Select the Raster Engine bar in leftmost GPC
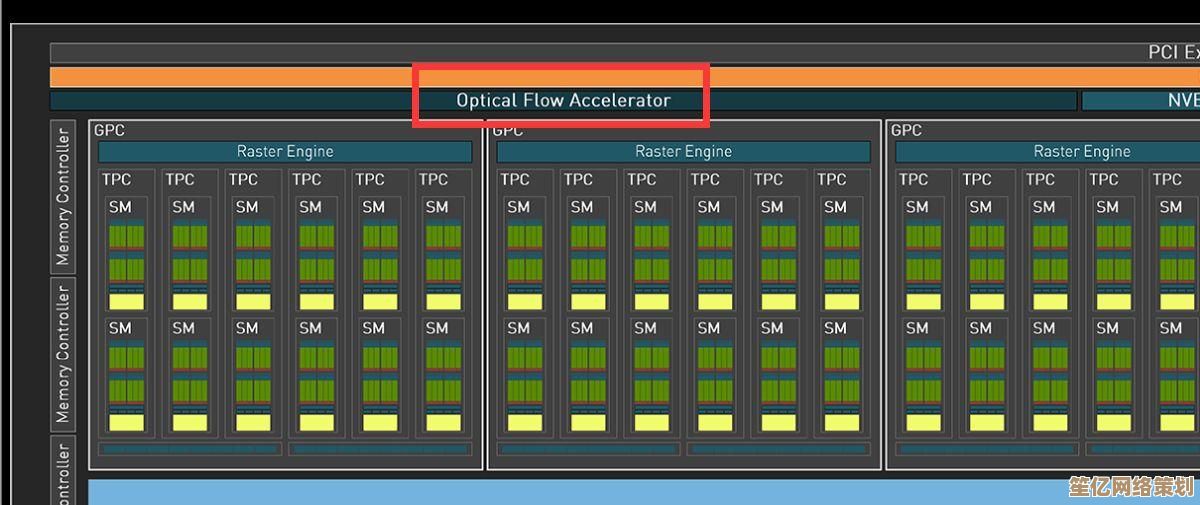Viewport: 1200px width, 505px height. pyautogui.click(x=285, y=152)
